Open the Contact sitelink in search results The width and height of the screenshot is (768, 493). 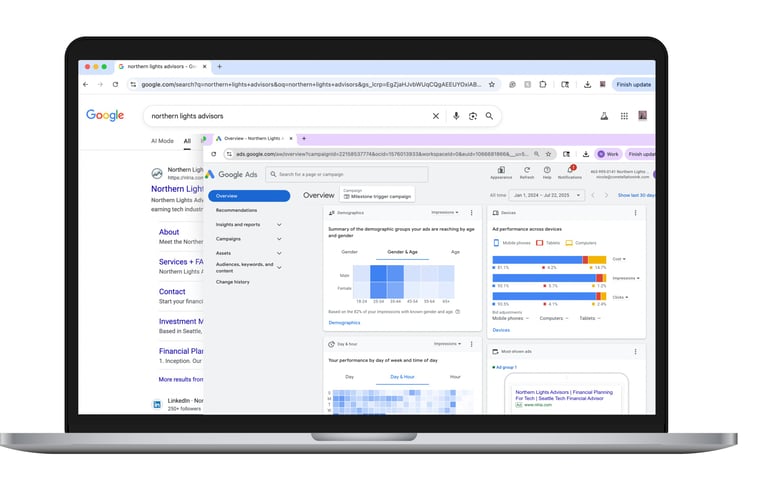coord(172,292)
